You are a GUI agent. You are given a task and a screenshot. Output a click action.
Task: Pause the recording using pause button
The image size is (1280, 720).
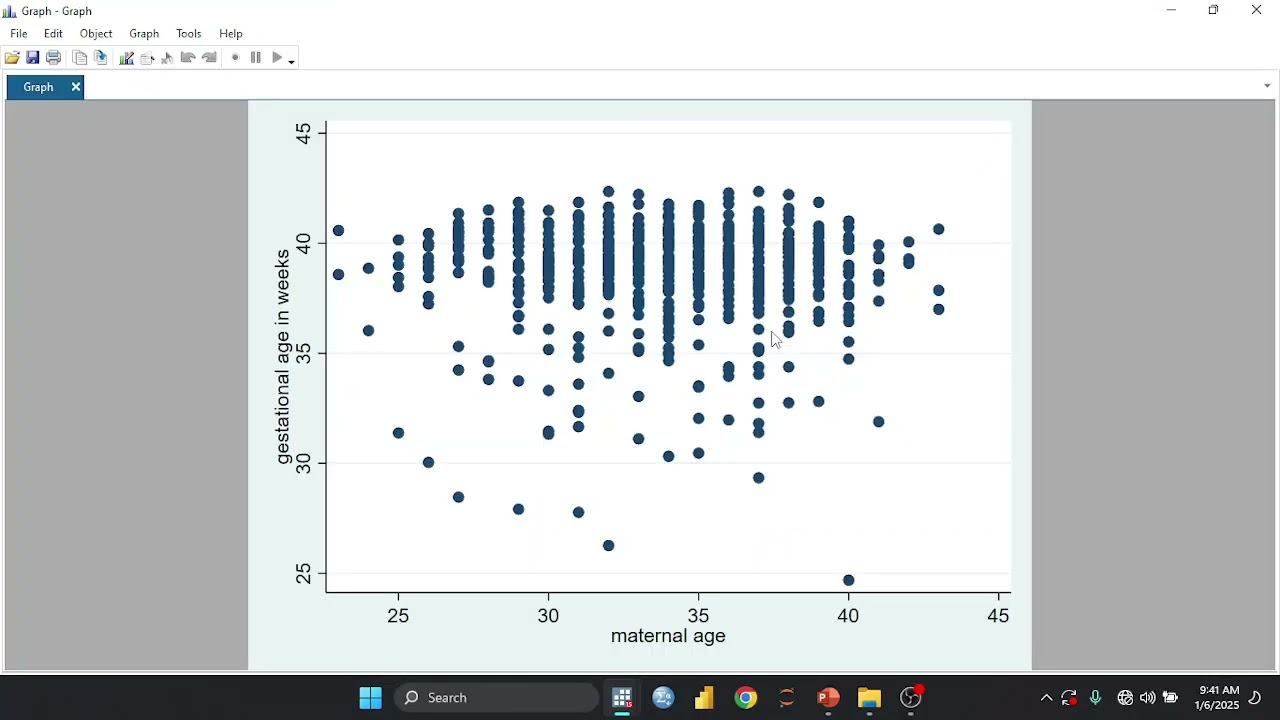pos(256,58)
